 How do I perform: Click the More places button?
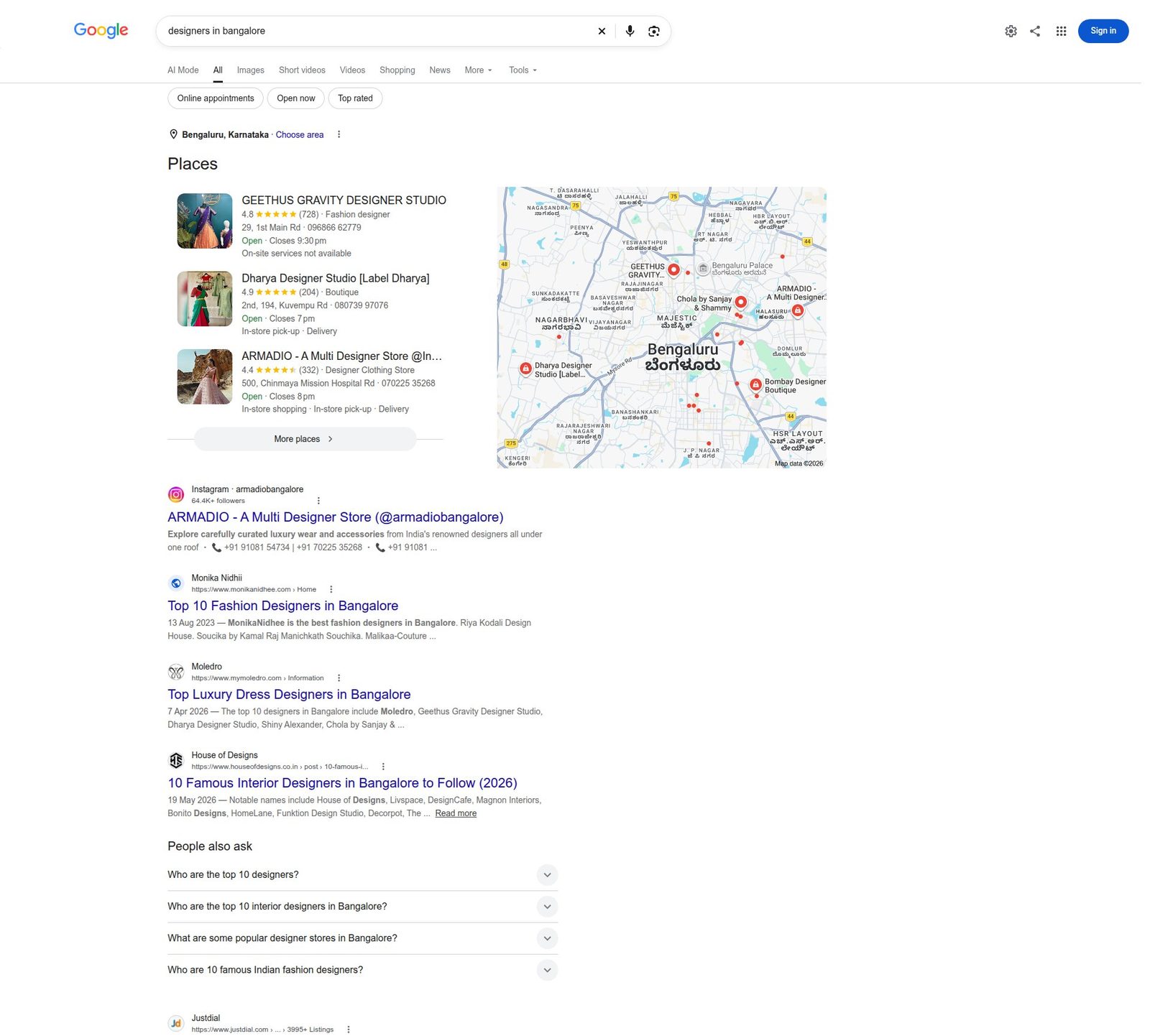[x=305, y=439]
